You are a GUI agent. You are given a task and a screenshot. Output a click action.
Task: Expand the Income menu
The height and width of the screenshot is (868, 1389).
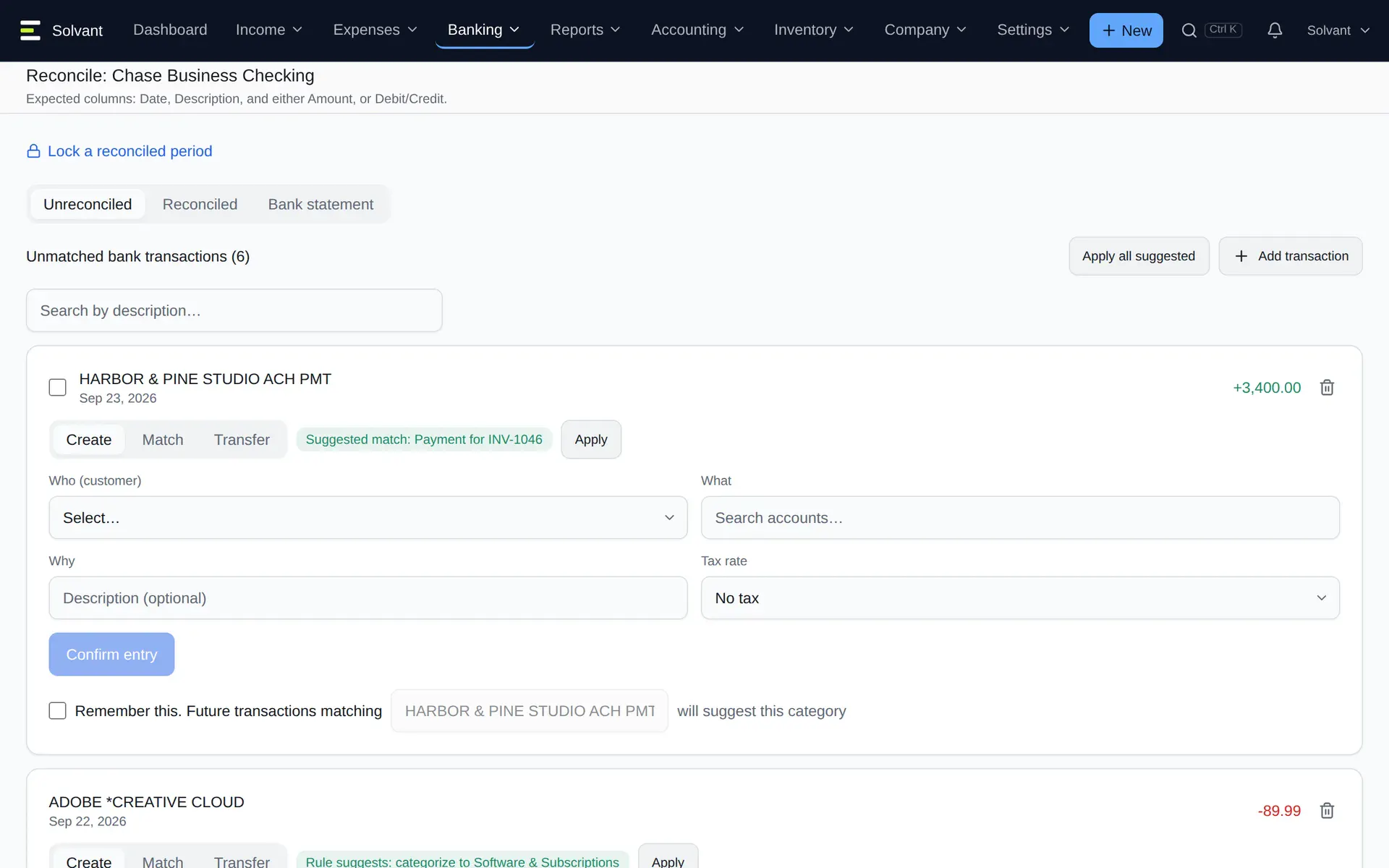coord(269,30)
